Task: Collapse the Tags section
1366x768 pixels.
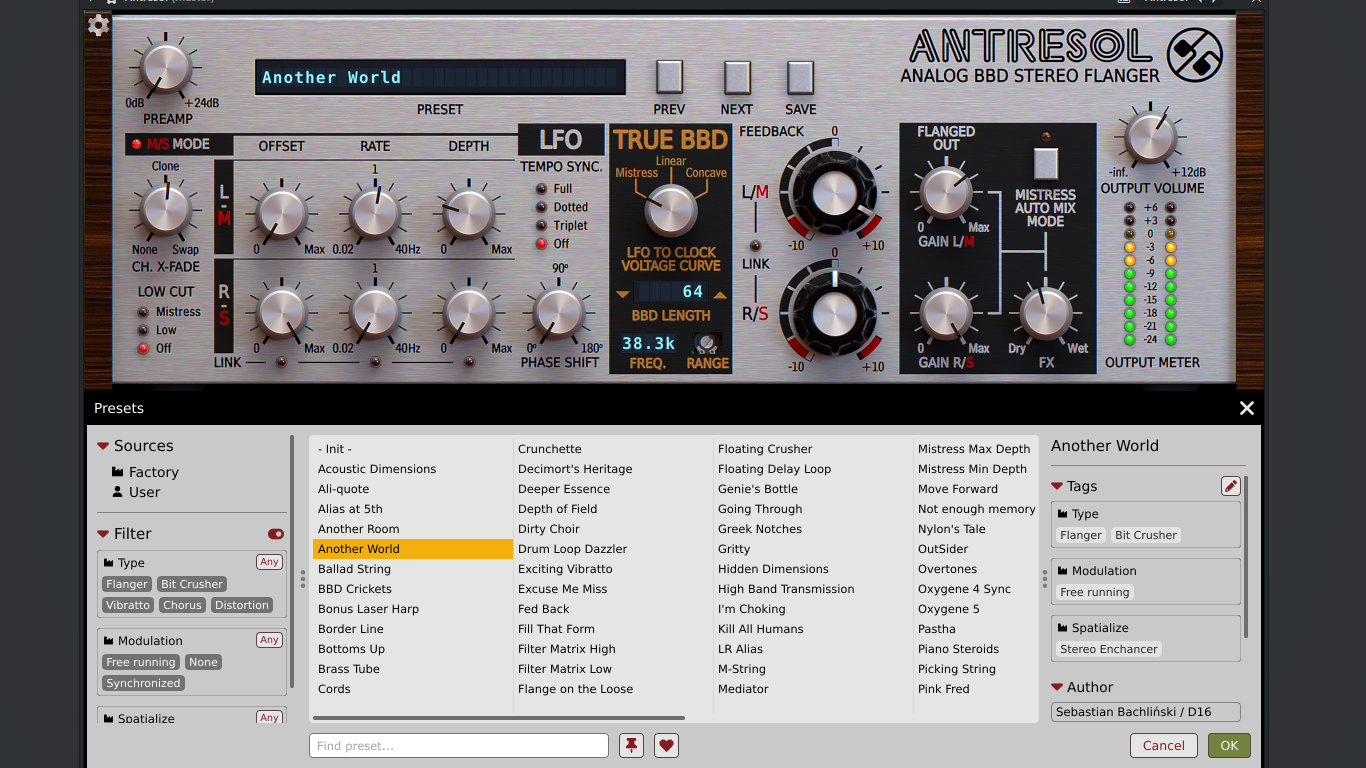Action: coord(1057,486)
